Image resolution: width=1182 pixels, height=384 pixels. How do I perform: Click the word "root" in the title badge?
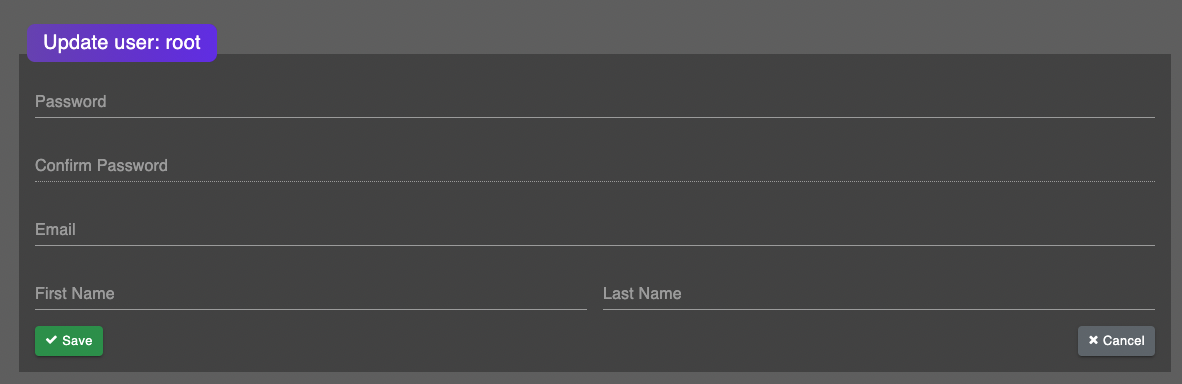click(182, 42)
